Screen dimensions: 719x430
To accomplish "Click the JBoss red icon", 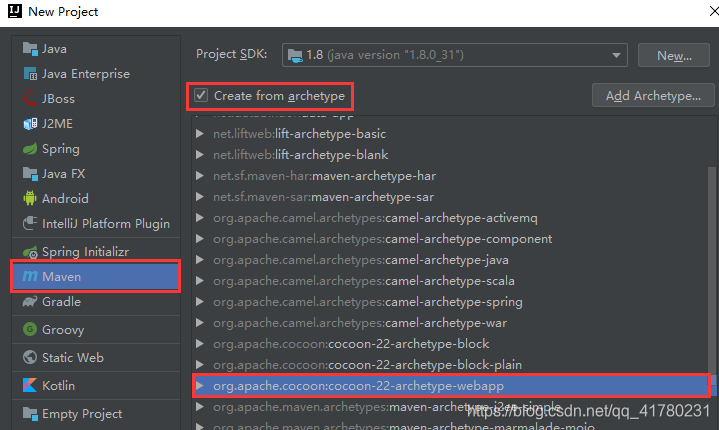I will 30,99.
